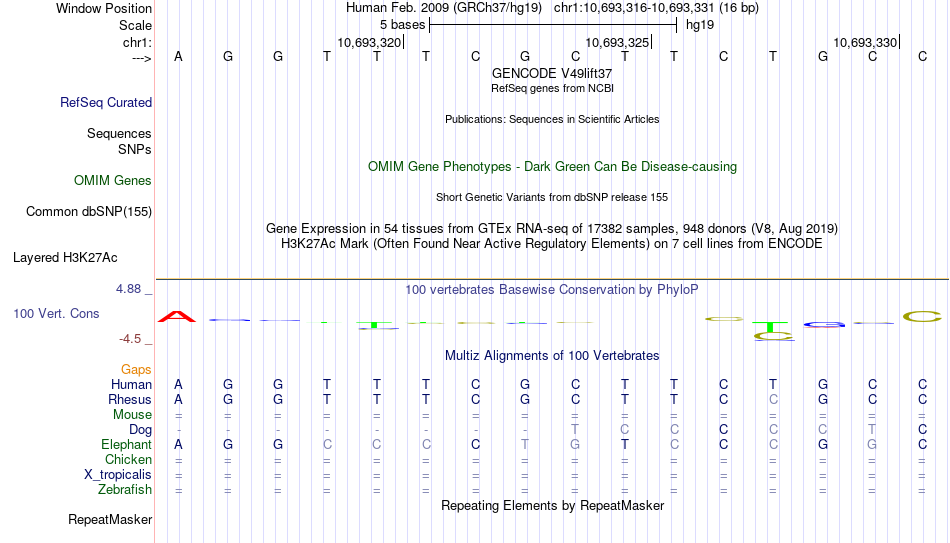Click the red A conservation logo letter
The image size is (950, 543).
click(x=177, y=316)
